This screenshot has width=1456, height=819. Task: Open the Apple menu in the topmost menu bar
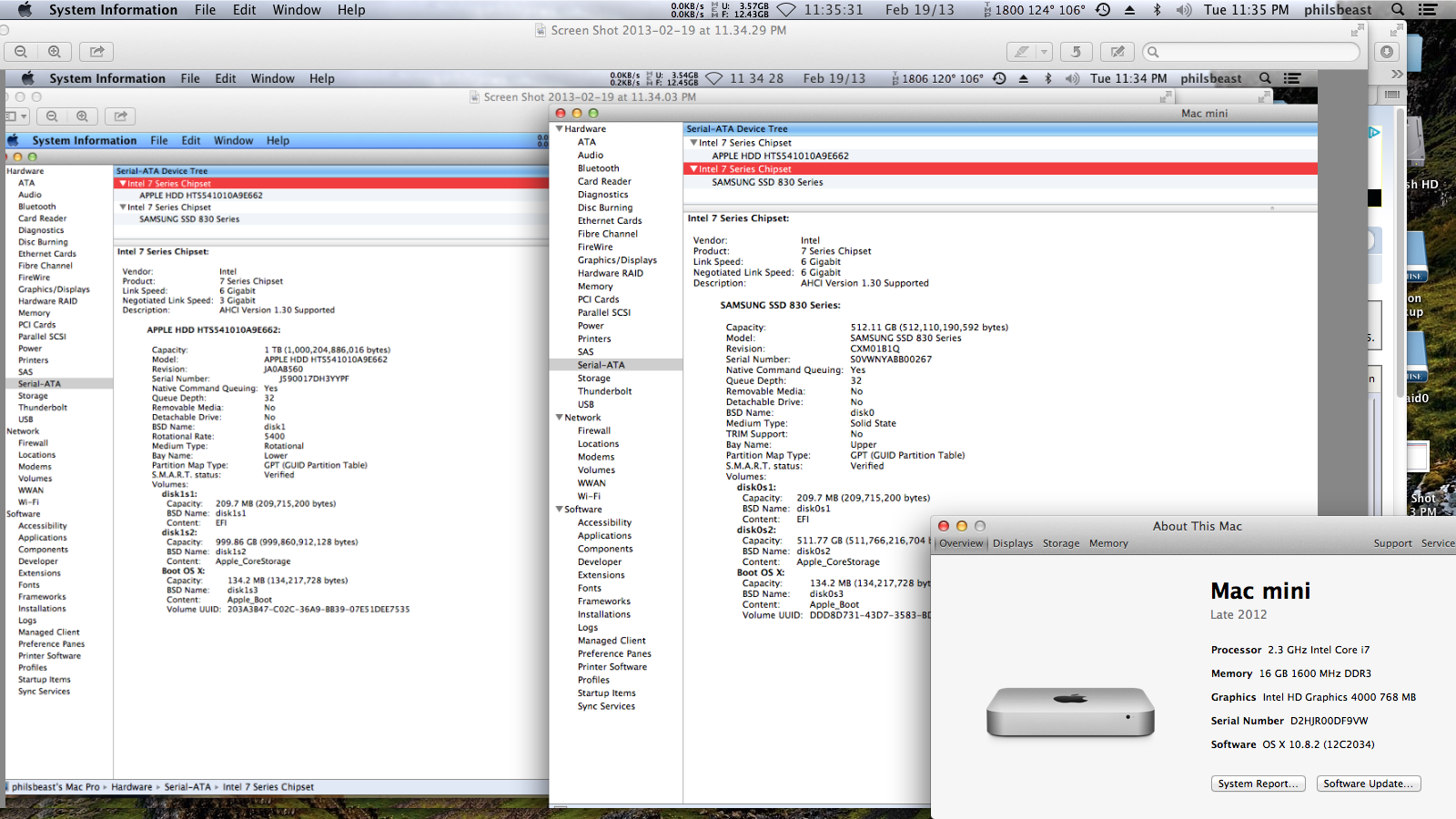tap(25, 9)
